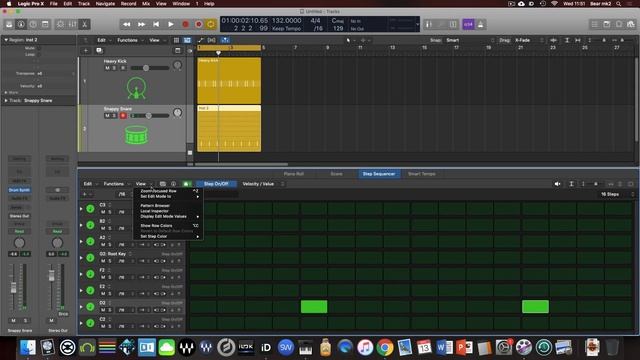Image resolution: width=640 pixels, height=360 pixels.
Task: Toggle the purple Count-in button
Action: [x=468, y=24]
